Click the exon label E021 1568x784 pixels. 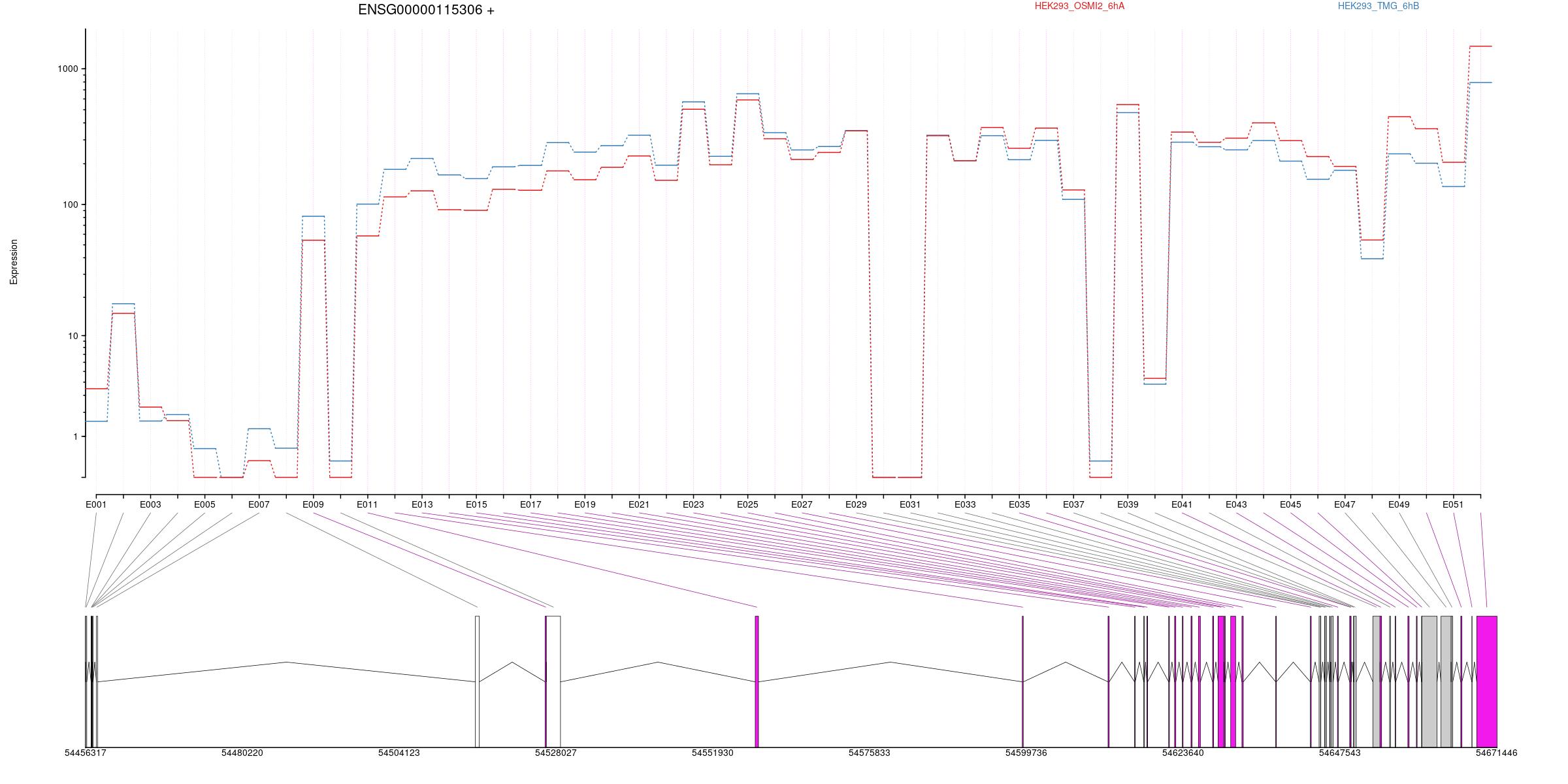[639, 504]
